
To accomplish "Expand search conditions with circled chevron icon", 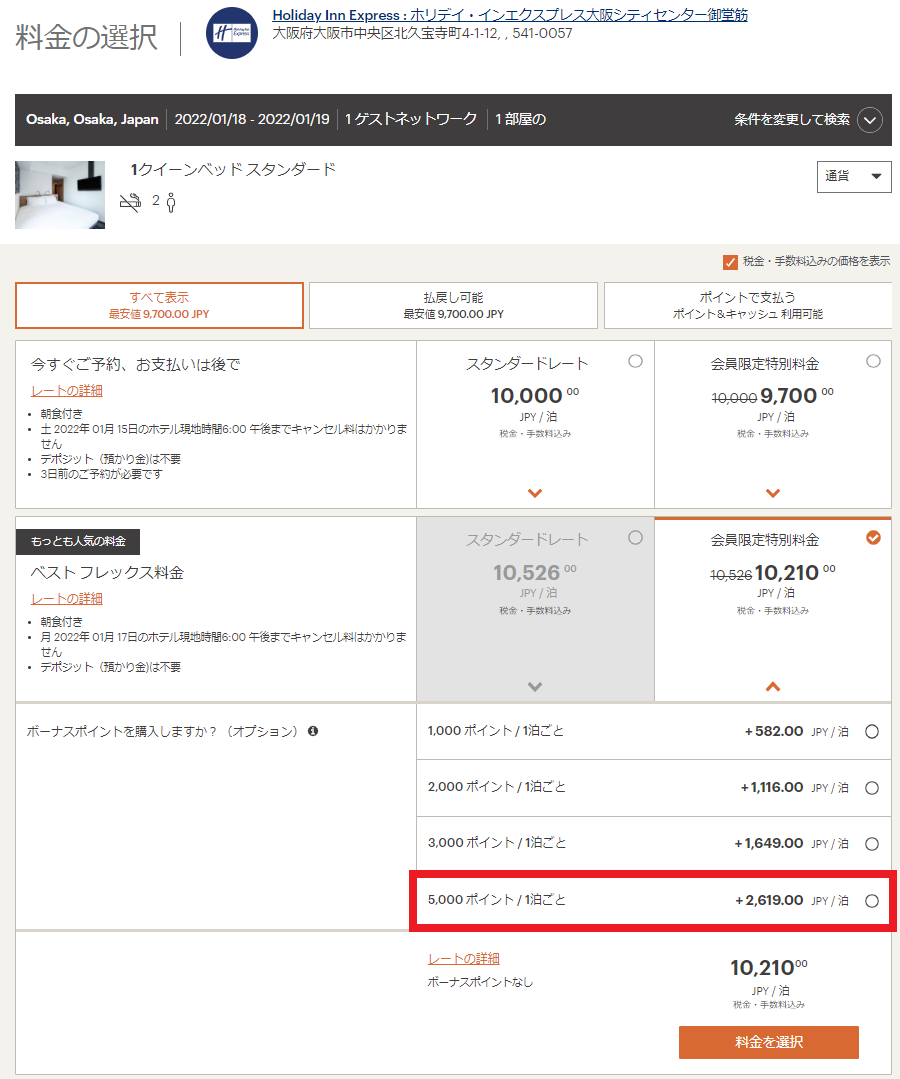I will point(869,120).
